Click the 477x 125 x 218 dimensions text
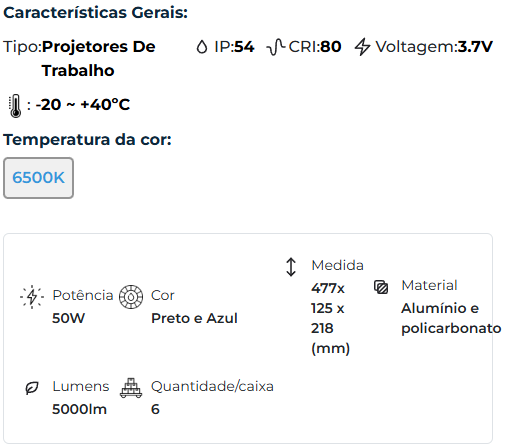The image size is (509, 448). pos(330,318)
